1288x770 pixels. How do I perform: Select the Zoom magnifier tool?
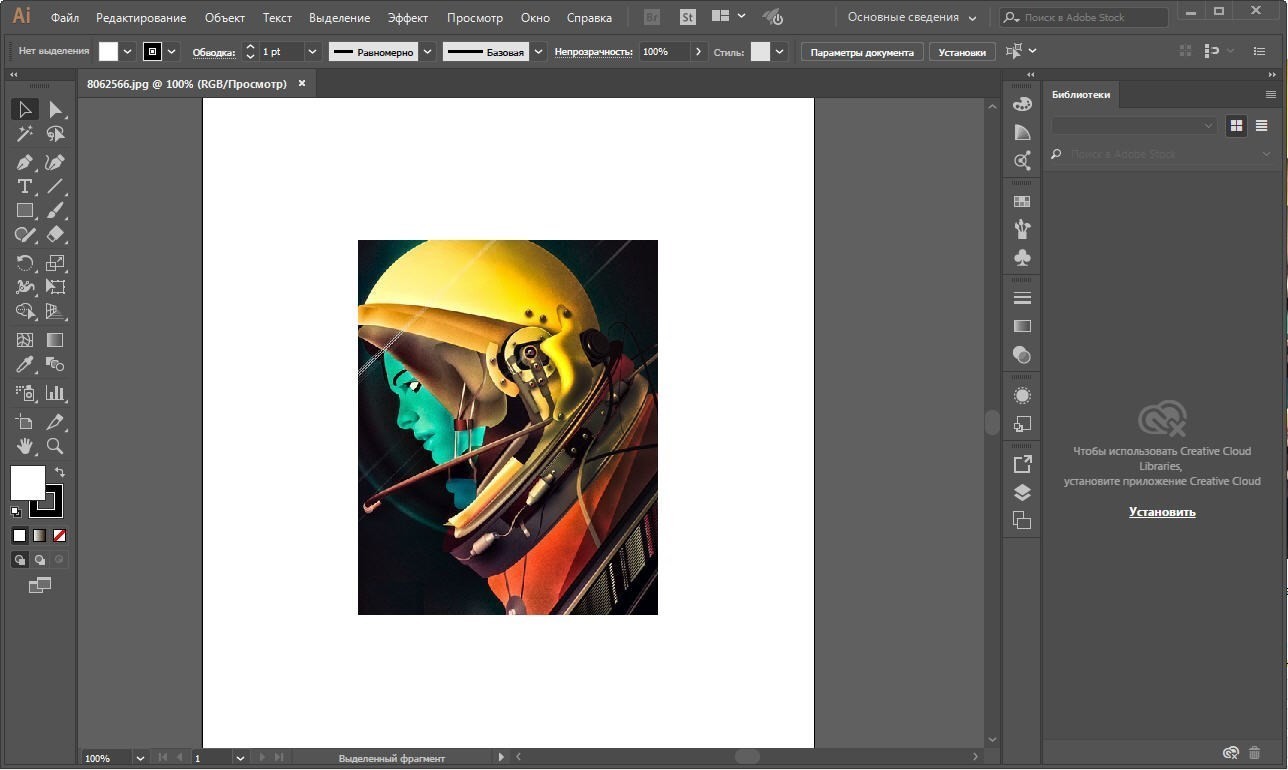[55, 446]
